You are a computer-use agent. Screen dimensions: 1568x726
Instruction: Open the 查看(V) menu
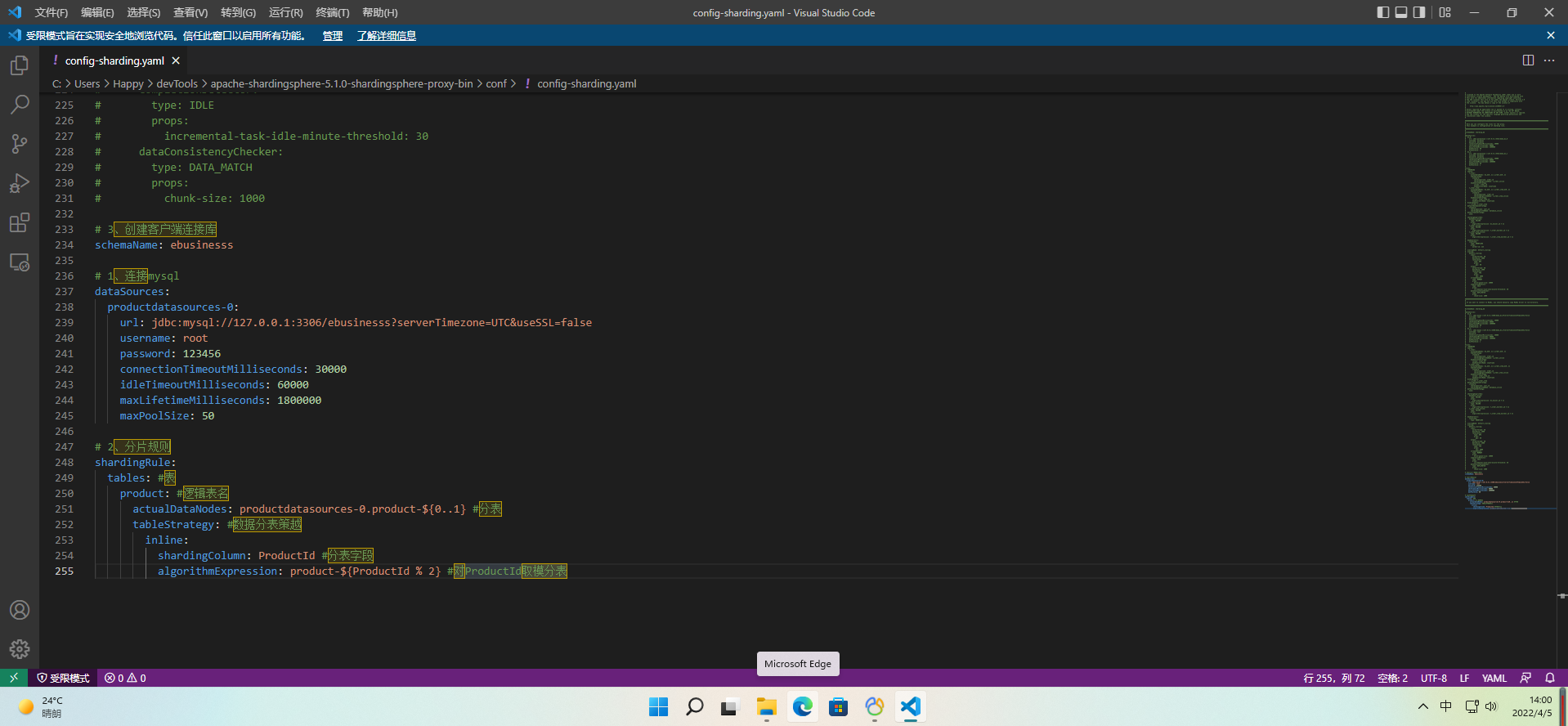190,12
